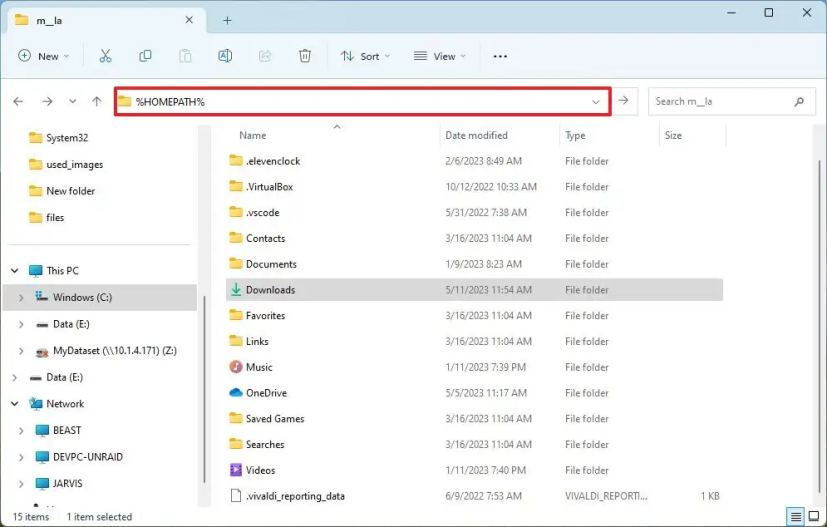This screenshot has height=527, width=827.
Task: Sort by Name column header
Action: click(x=253, y=135)
